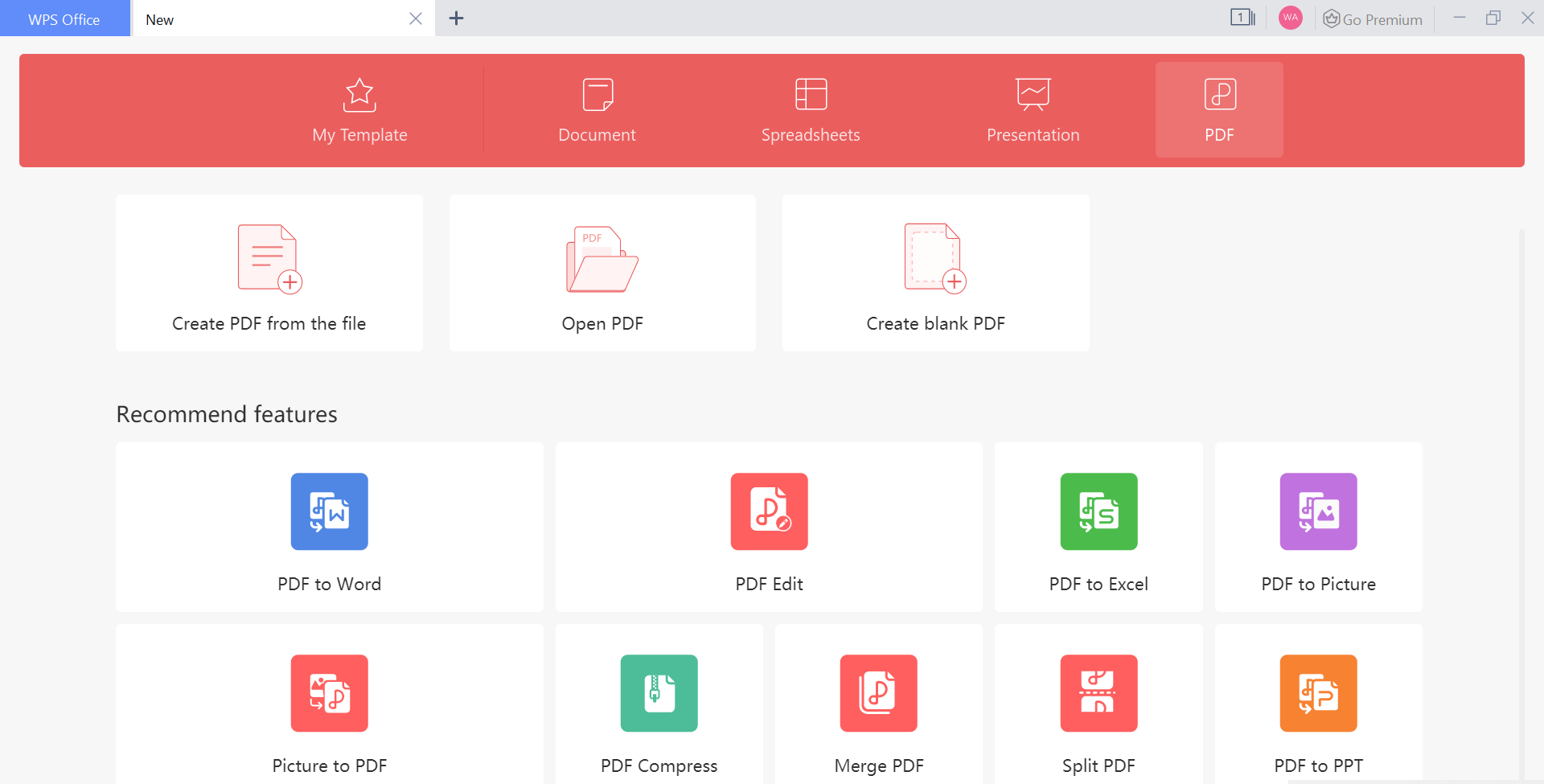This screenshot has height=784, width=1544.
Task: Click the window count icon in title bar
Action: [x=1242, y=18]
